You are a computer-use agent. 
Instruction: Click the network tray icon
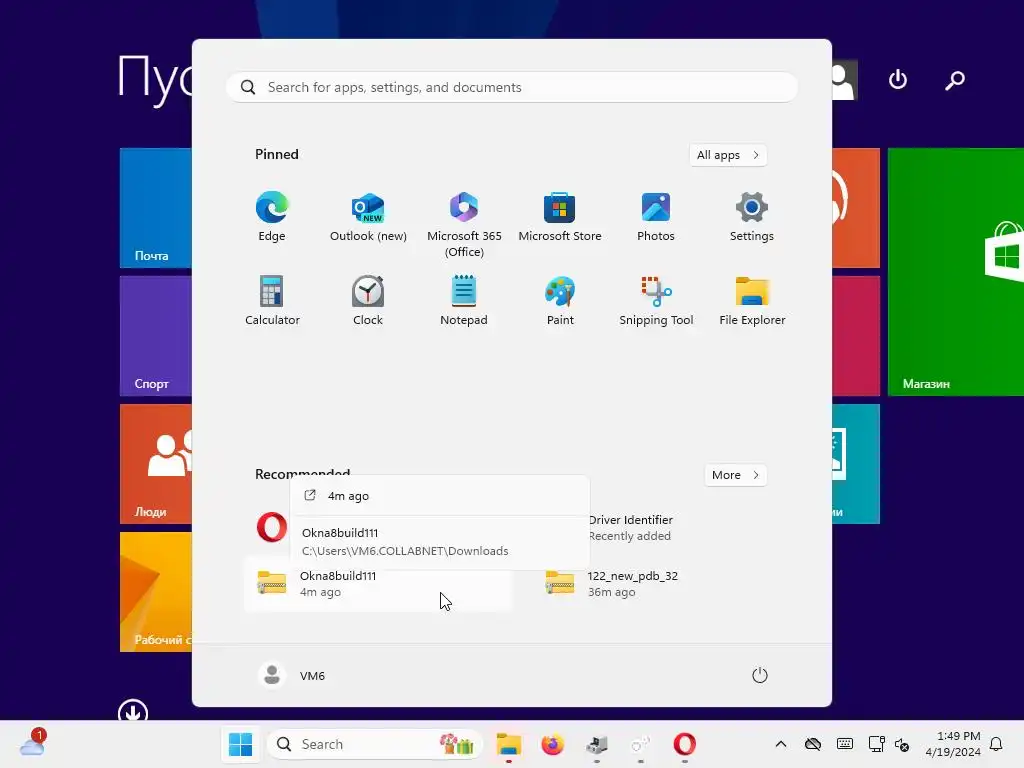(876, 744)
